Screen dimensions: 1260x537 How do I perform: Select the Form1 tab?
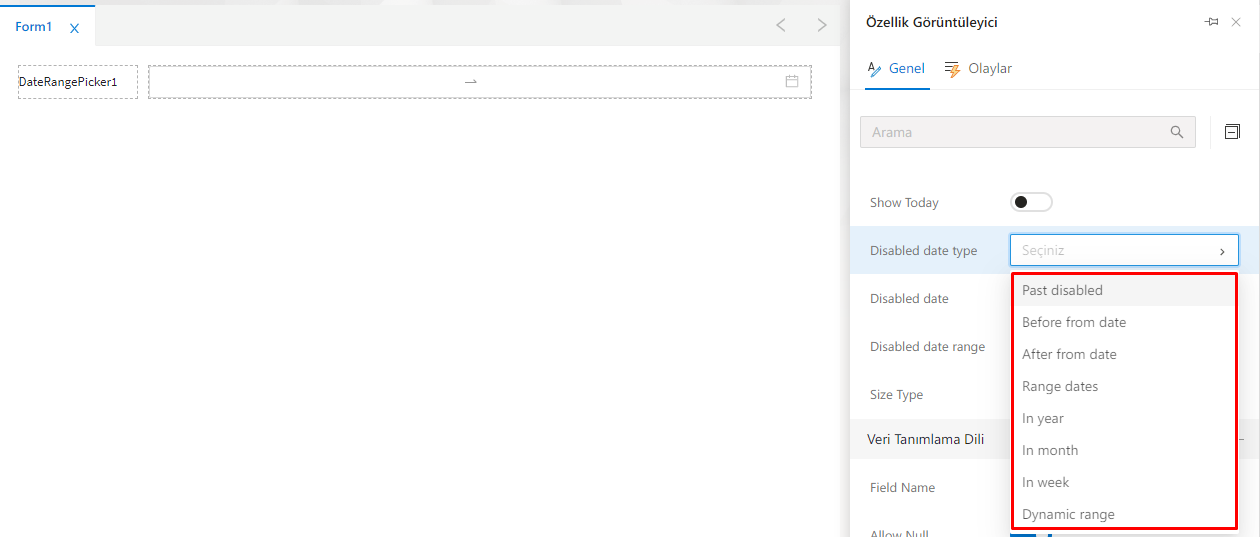(x=34, y=27)
